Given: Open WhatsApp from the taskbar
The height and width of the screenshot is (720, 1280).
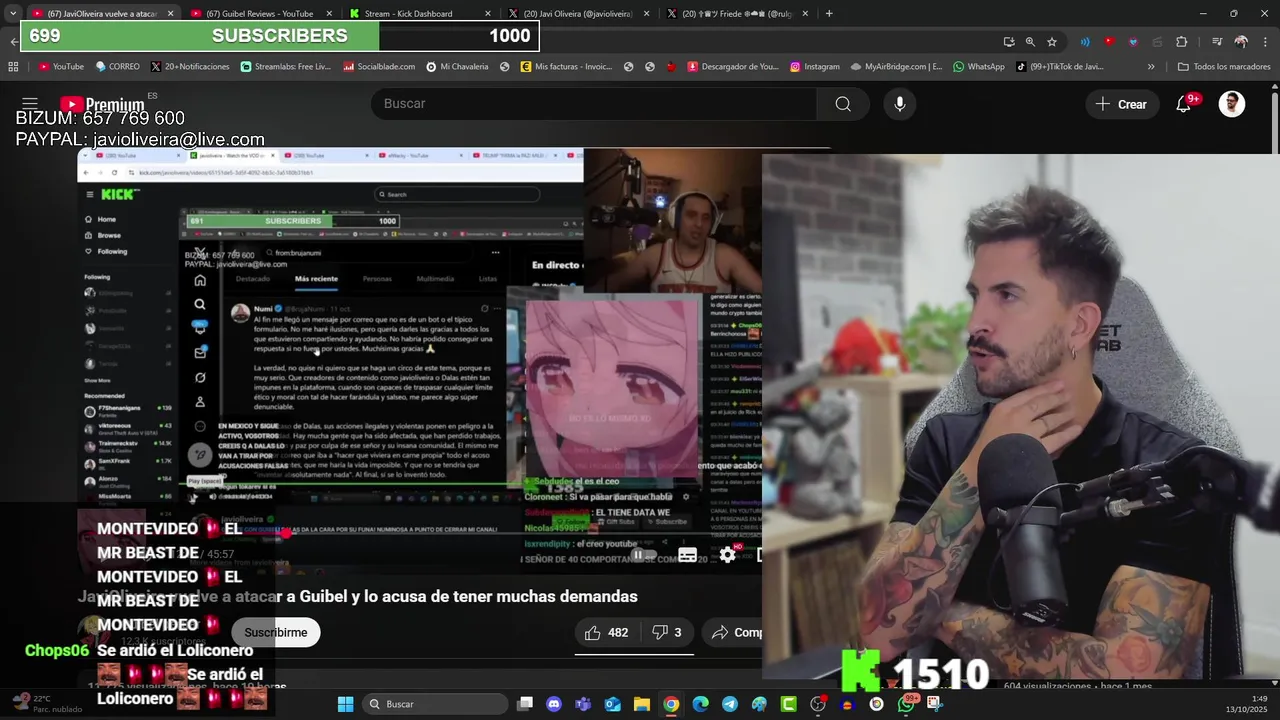Looking at the screenshot, I should point(906,704).
